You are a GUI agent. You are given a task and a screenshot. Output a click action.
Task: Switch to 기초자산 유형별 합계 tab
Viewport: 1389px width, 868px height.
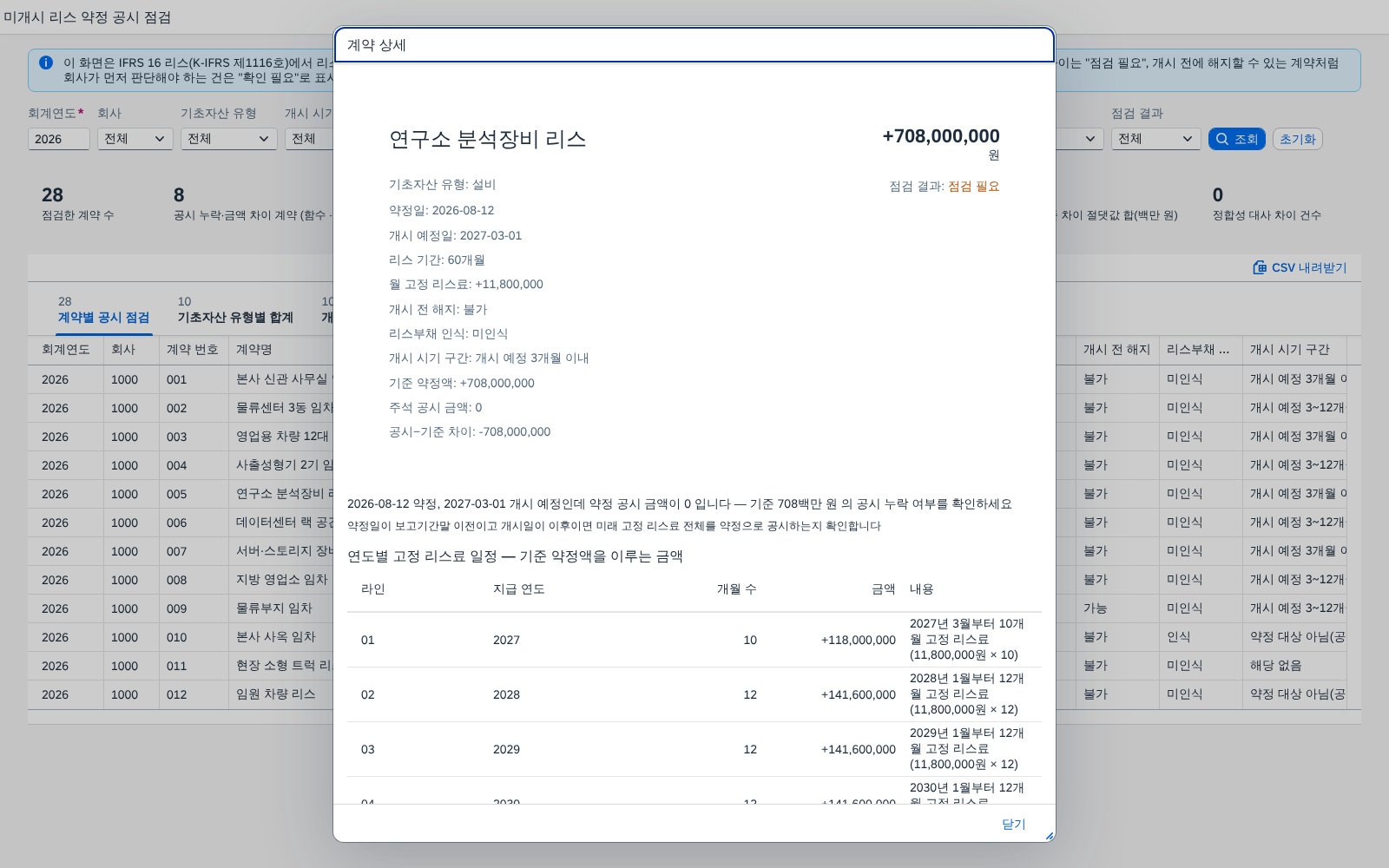pos(235,310)
